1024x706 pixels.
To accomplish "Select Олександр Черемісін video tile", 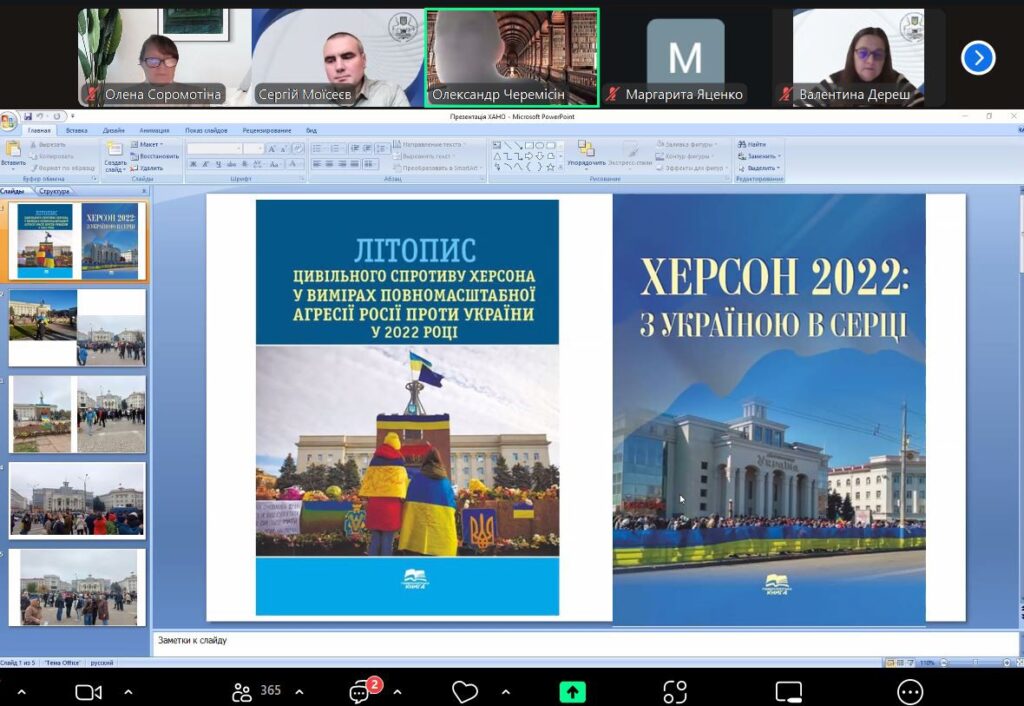I will (512, 57).
